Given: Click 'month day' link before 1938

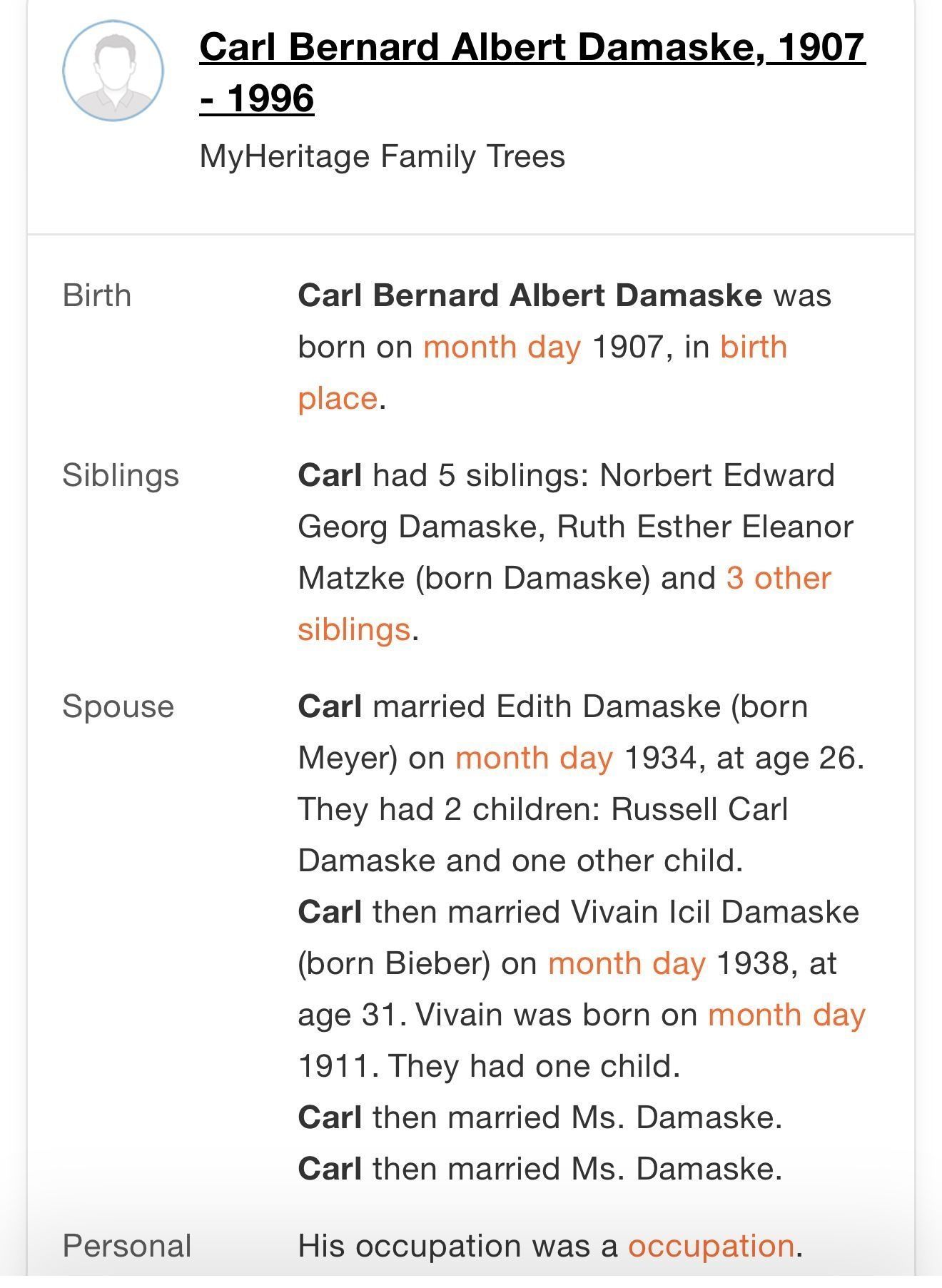Looking at the screenshot, I should point(627,964).
